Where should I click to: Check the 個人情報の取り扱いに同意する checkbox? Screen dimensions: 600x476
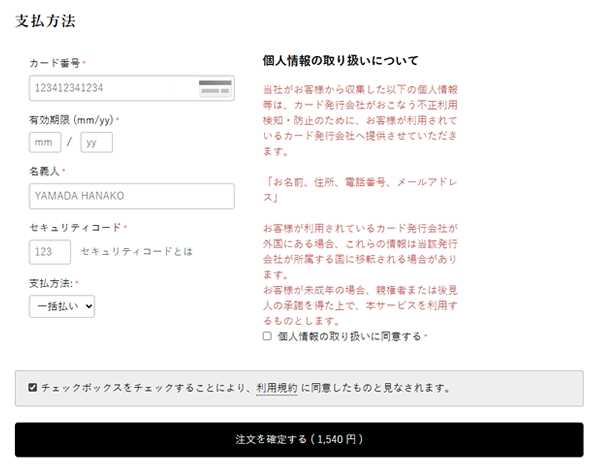pos(267,337)
